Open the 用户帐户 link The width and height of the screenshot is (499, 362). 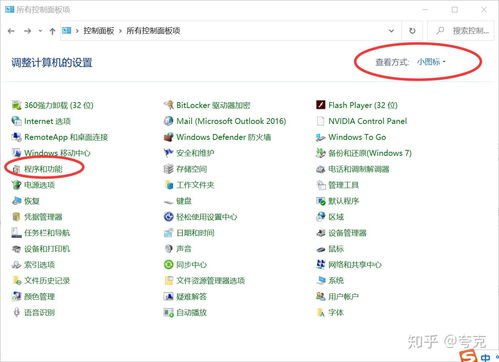[x=343, y=297]
